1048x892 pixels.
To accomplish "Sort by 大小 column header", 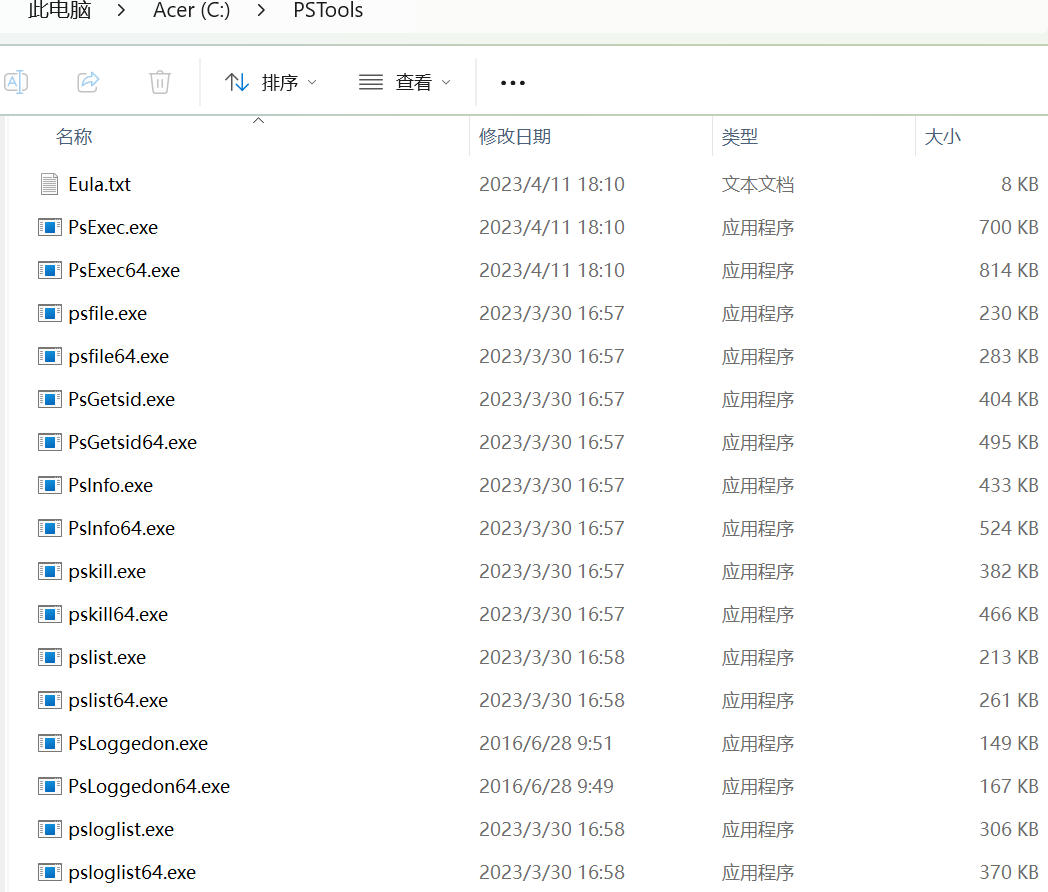I will pyautogui.click(x=942, y=137).
